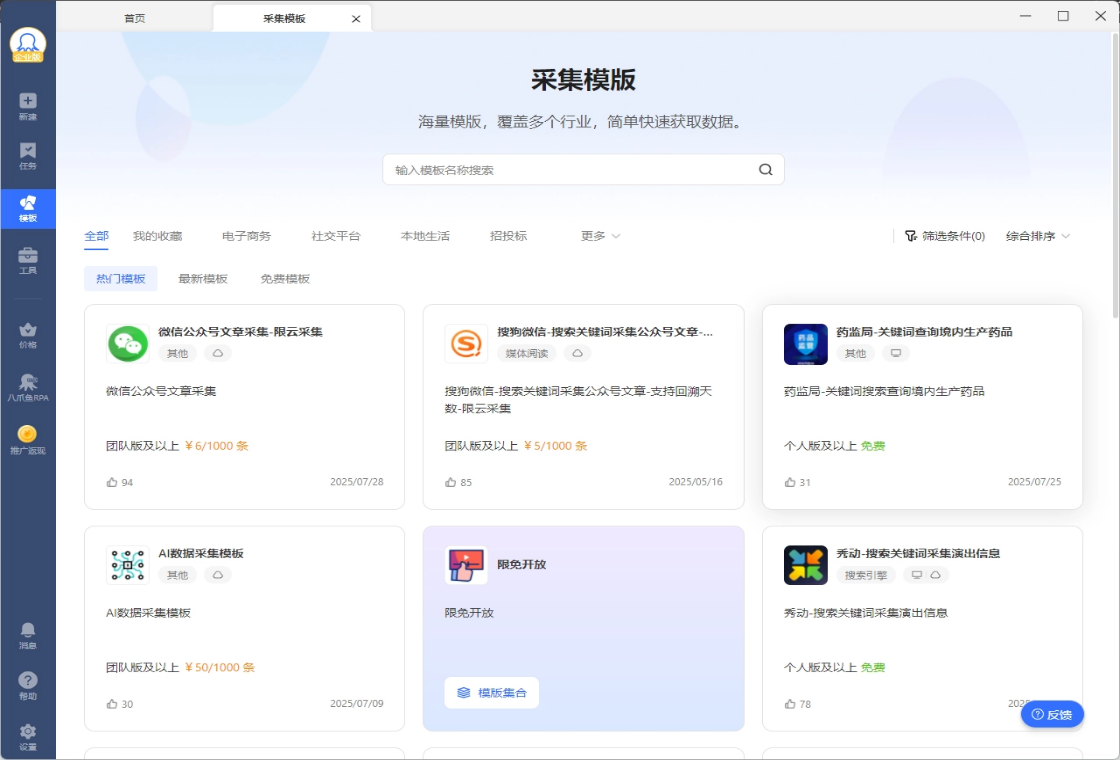Expand the 更多 category dropdown
The width and height of the screenshot is (1120, 760).
click(600, 236)
